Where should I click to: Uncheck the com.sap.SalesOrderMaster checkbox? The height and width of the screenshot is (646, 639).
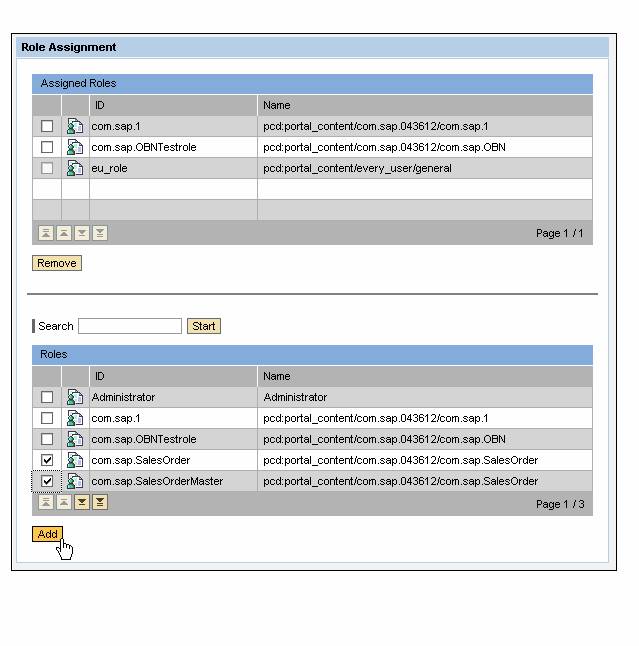47,482
